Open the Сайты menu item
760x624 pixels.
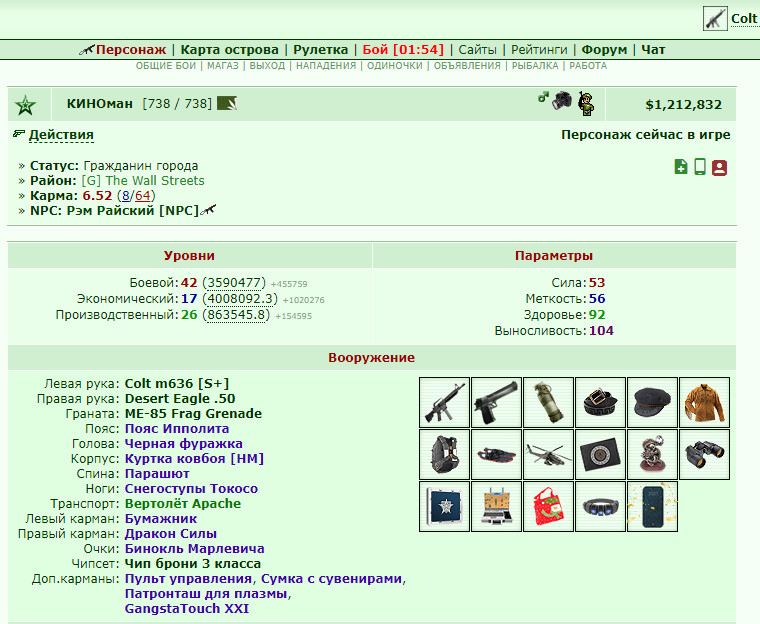coord(478,49)
